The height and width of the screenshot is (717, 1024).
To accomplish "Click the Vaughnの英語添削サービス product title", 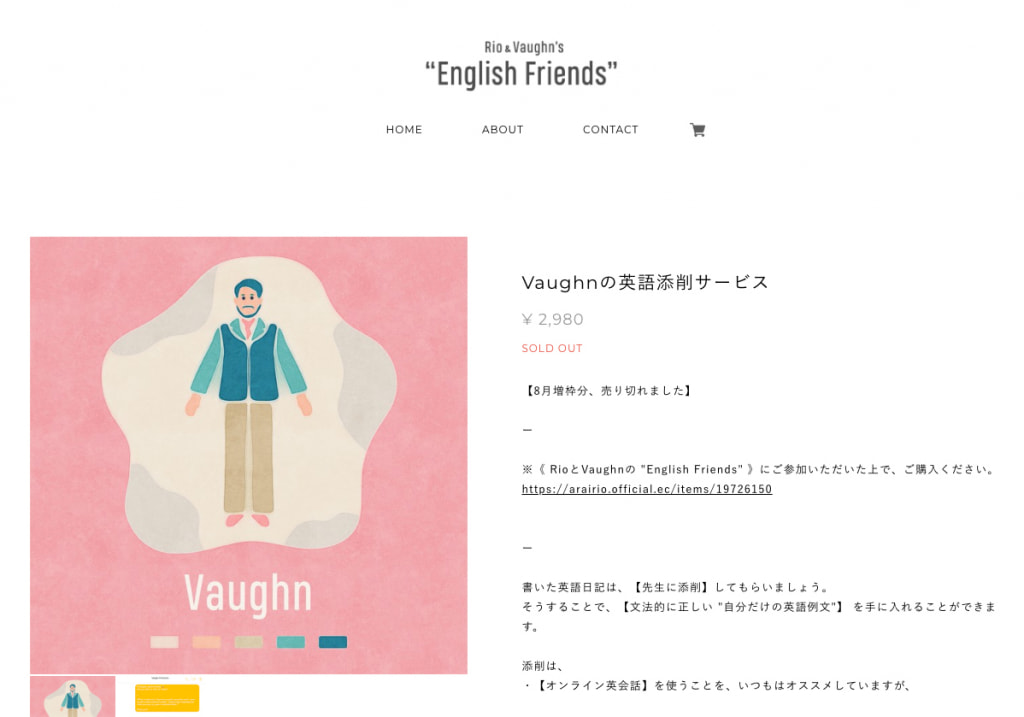I will 645,282.
